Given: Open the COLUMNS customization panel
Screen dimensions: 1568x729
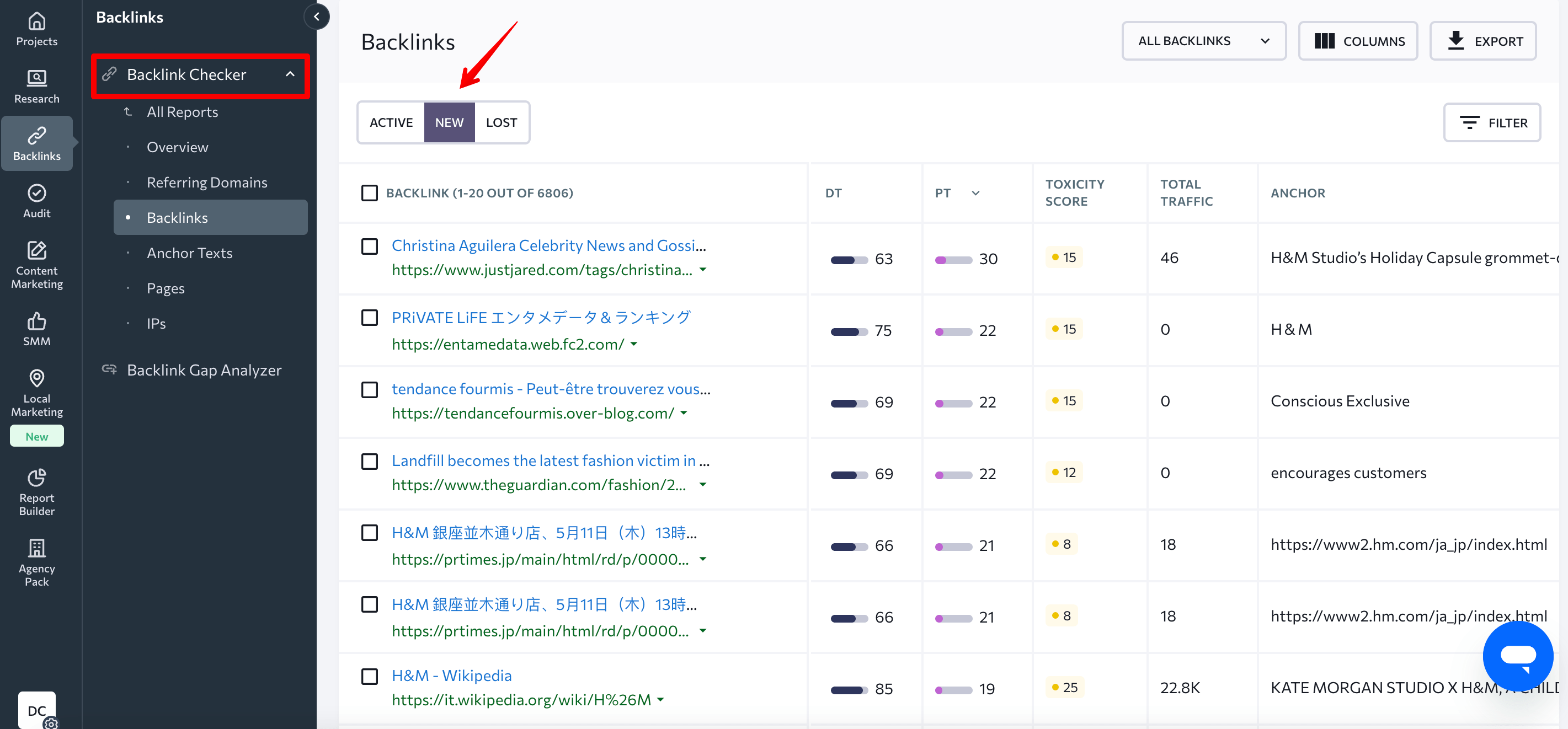Looking at the screenshot, I should [x=1359, y=41].
